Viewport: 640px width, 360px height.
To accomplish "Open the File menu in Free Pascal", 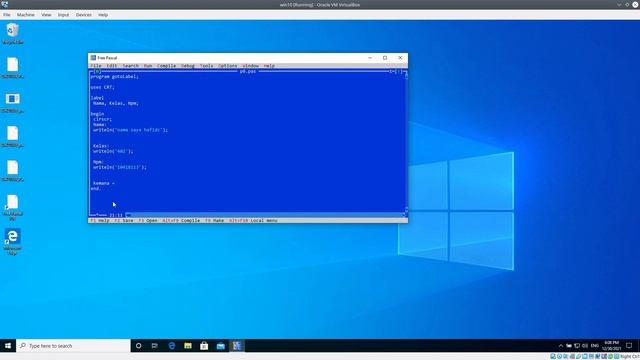I will [x=96, y=66].
